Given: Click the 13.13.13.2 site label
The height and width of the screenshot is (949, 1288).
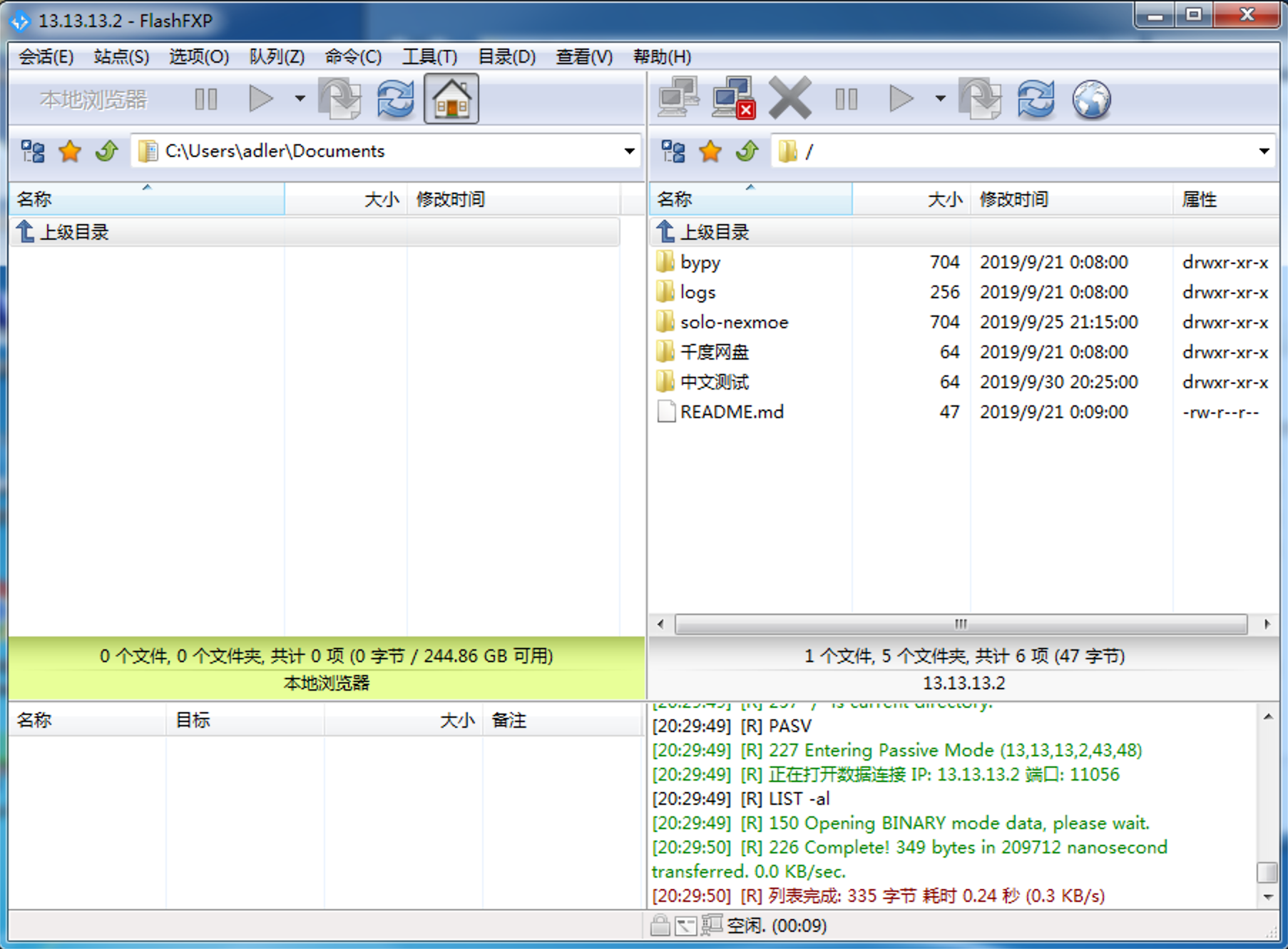Looking at the screenshot, I should click(964, 683).
